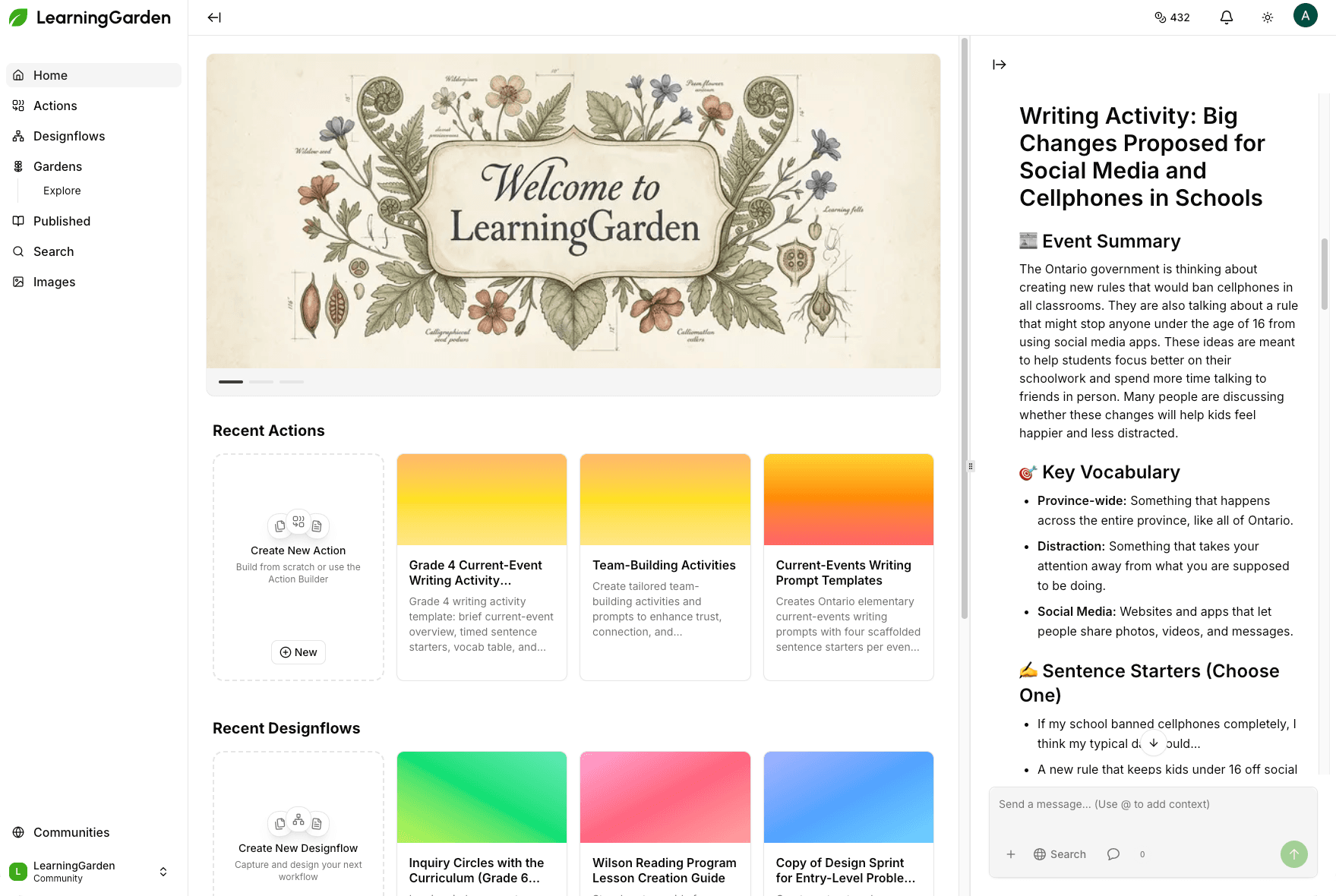This screenshot has width=1336, height=896.
Task: Click Create New Action card title
Action: pos(298,551)
